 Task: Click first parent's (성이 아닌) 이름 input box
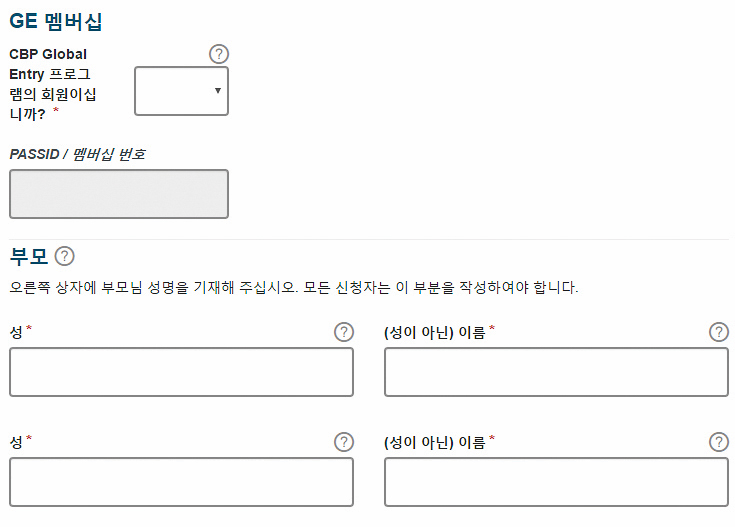(x=556, y=372)
